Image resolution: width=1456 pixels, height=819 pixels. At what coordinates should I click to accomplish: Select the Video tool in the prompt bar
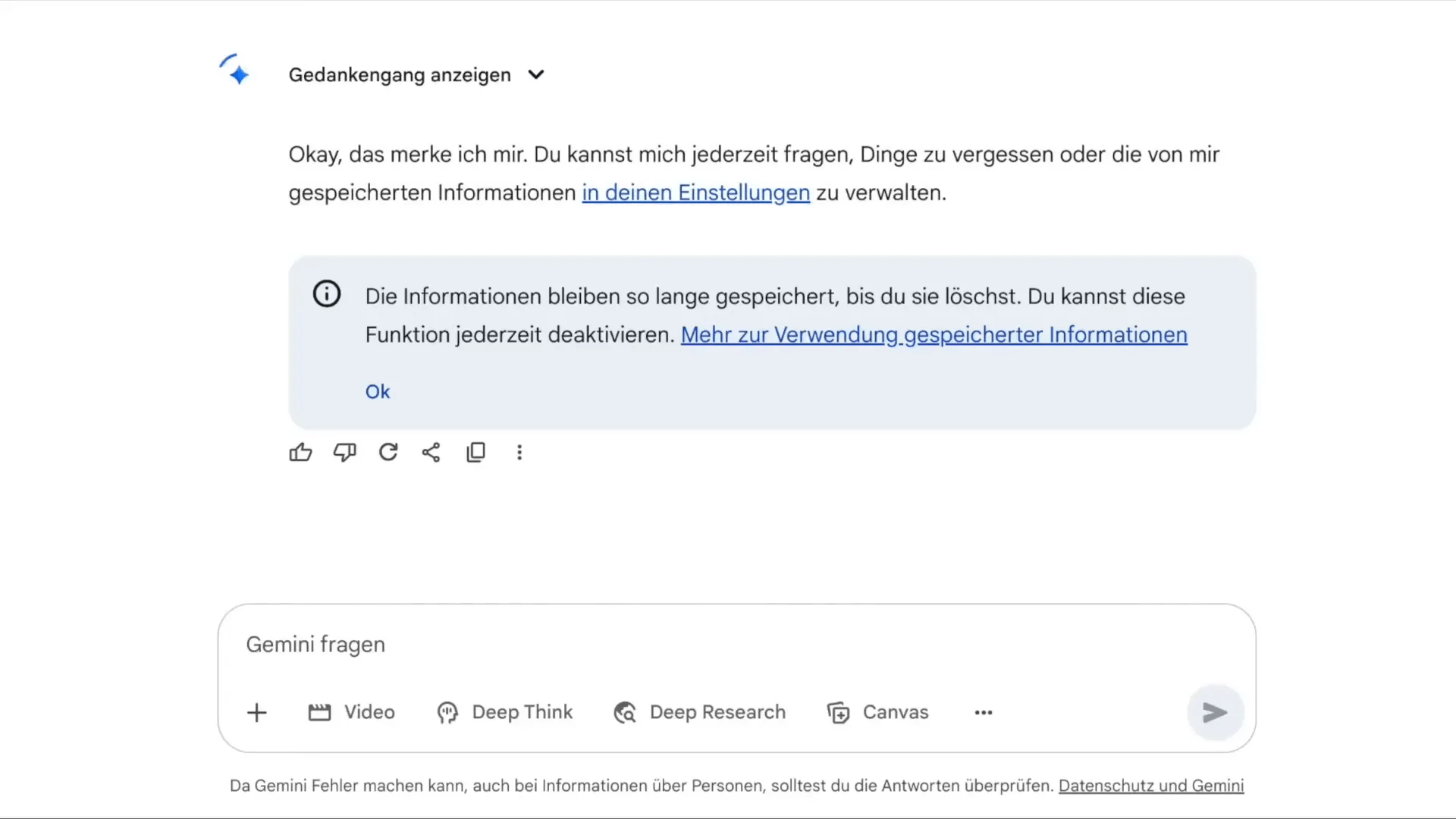pyautogui.click(x=351, y=712)
